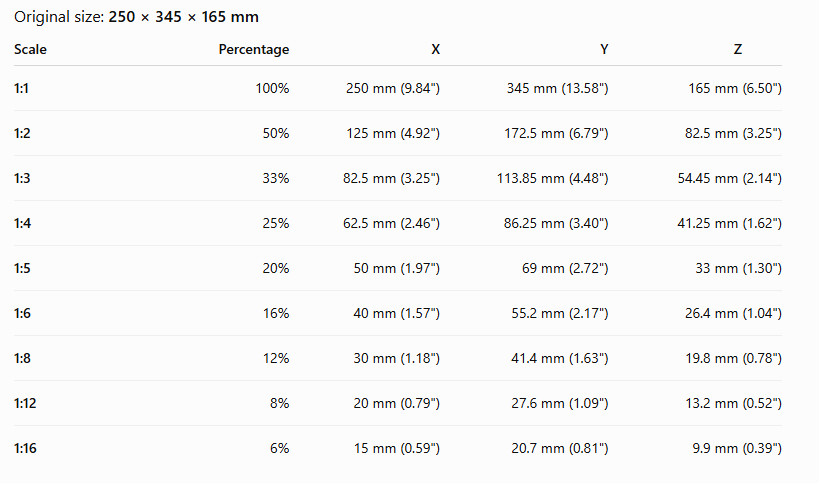This screenshot has height=483, width=819.
Task: Select the 27.6 mm (1.09") Y cell
Action: point(559,403)
